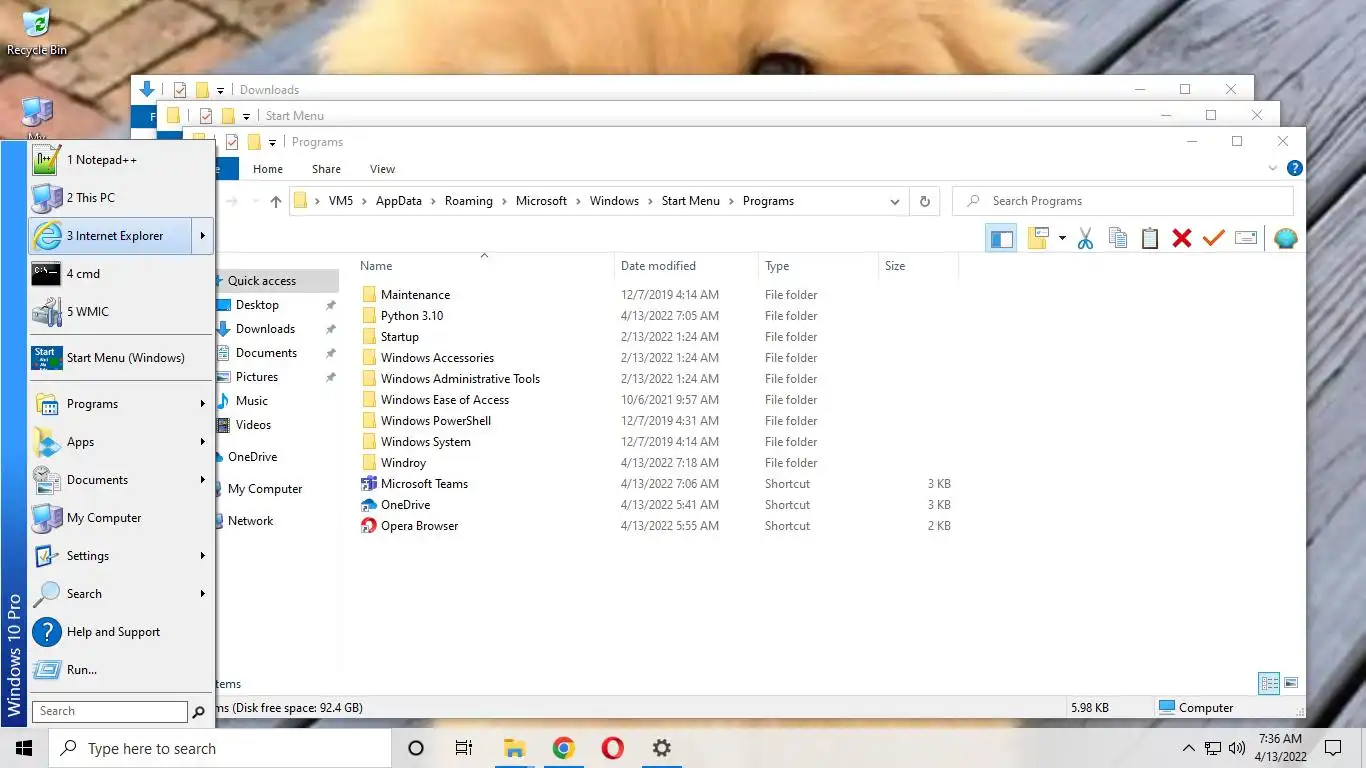Open Chrome from the taskbar
Viewport: 1366px width, 768px height.
(564, 748)
